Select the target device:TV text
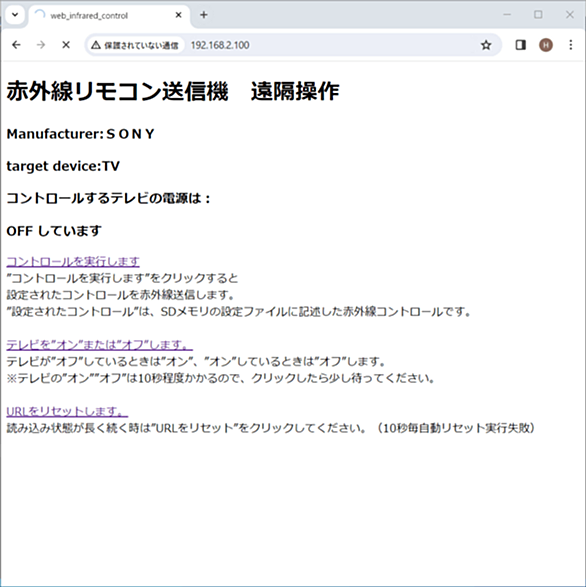Image resolution: width=586 pixels, height=587 pixels. pyautogui.click(x=63, y=166)
